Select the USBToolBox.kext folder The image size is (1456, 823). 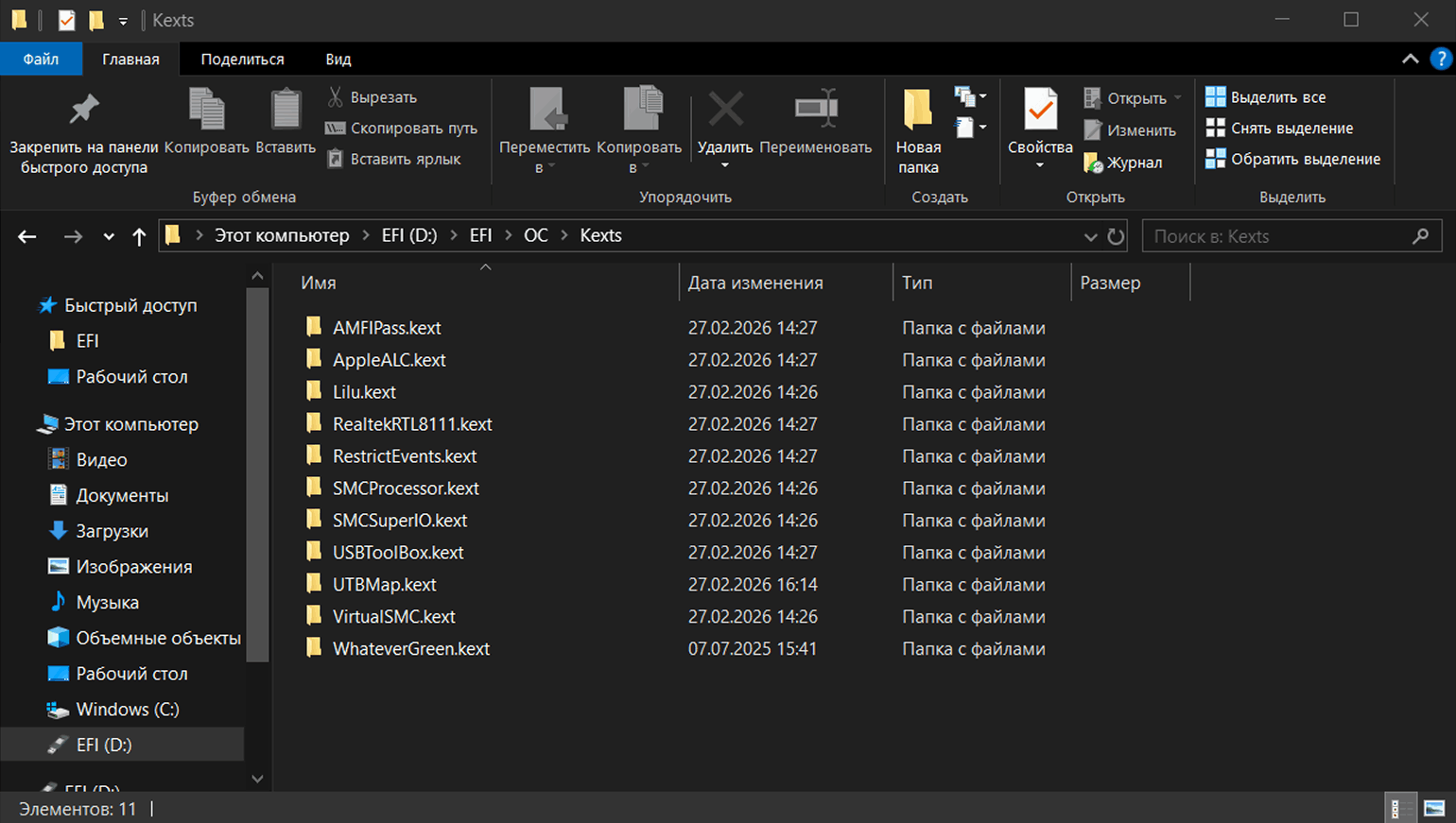398,553
